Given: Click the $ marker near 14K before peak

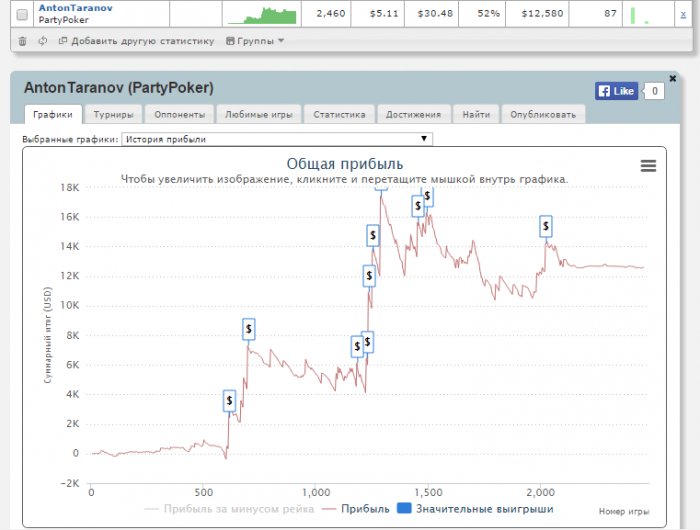Looking at the screenshot, I should [373, 235].
